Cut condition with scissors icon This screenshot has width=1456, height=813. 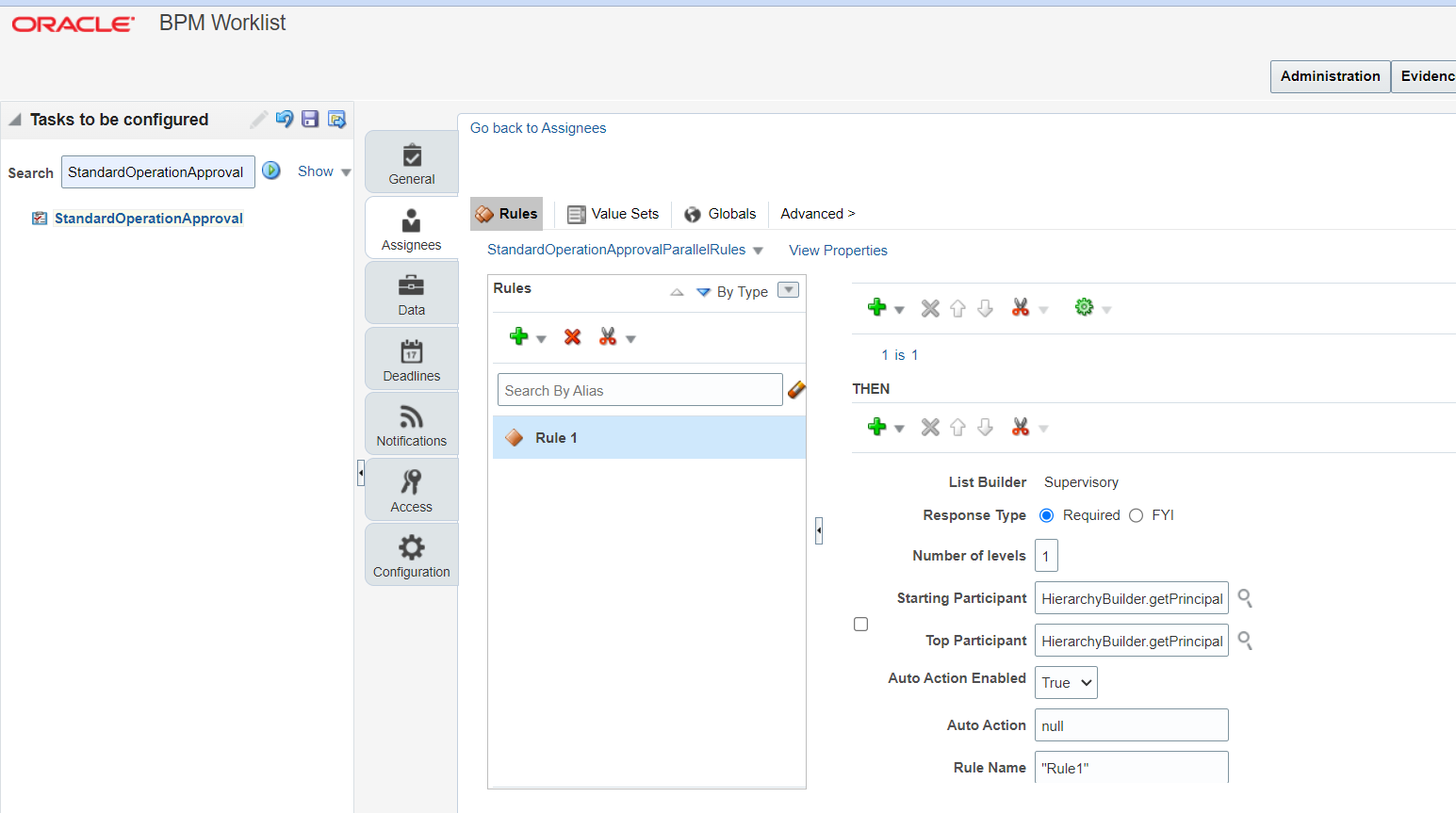click(x=1021, y=307)
